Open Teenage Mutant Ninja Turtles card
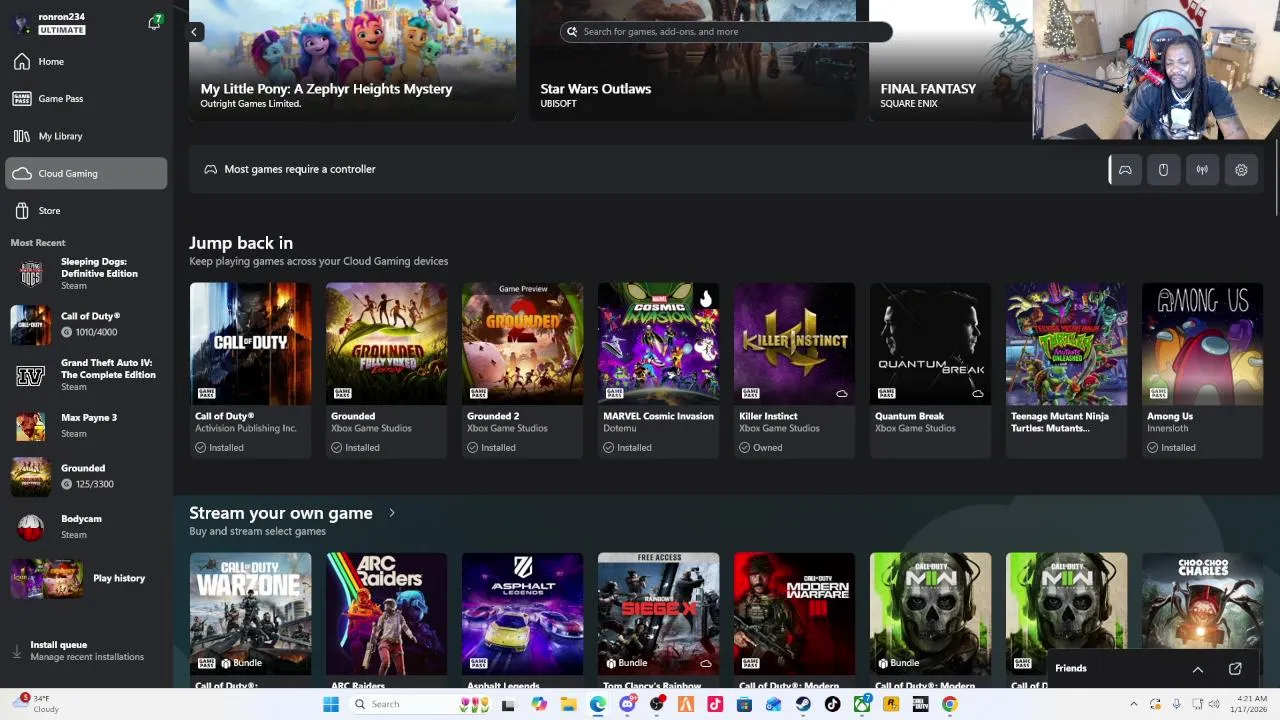Image resolution: width=1280 pixels, height=720 pixels. tap(1066, 370)
